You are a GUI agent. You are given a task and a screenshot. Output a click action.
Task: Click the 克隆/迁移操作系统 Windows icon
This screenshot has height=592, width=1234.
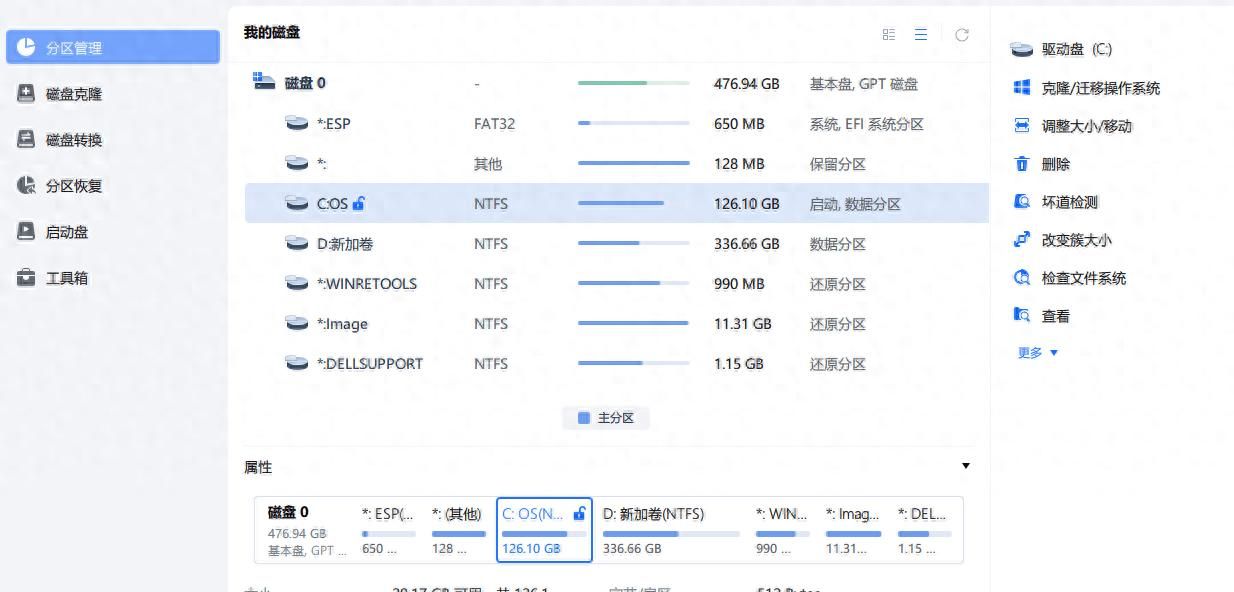1021,88
